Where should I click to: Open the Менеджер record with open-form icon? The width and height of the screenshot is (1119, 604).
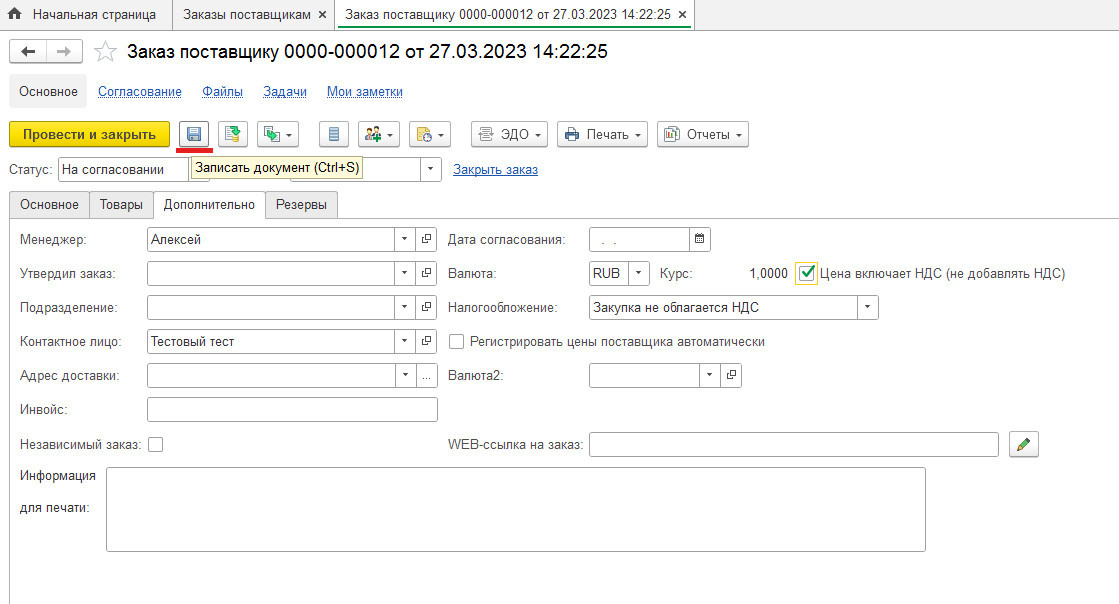point(427,239)
